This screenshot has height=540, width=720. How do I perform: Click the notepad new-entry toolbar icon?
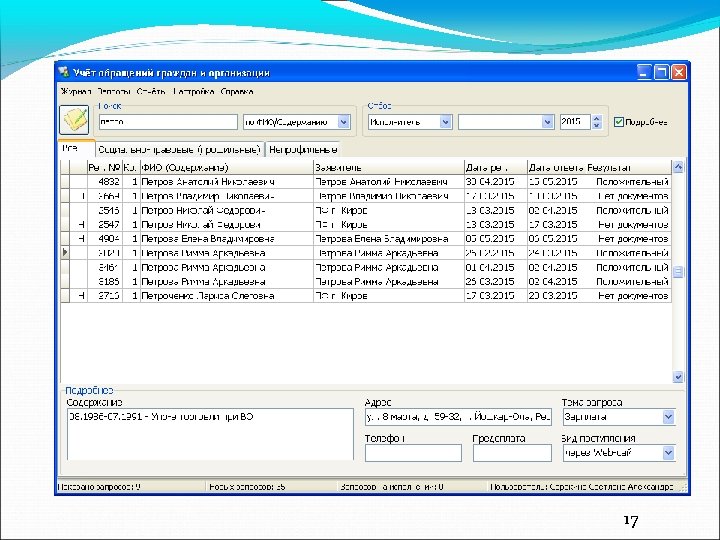click(x=74, y=119)
